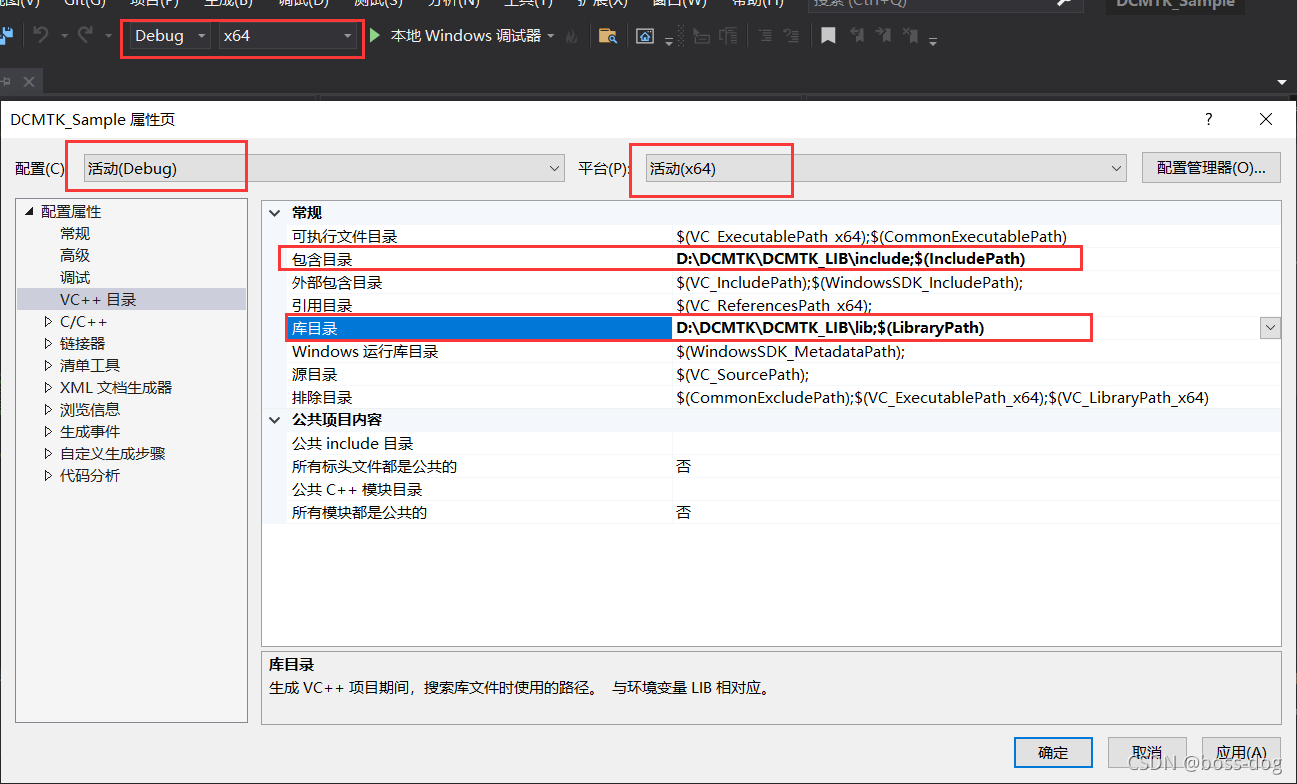Viewport: 1297px width, 784px height.
Task: Collapse the 常规 property section
Action: [x=276, y=213]
